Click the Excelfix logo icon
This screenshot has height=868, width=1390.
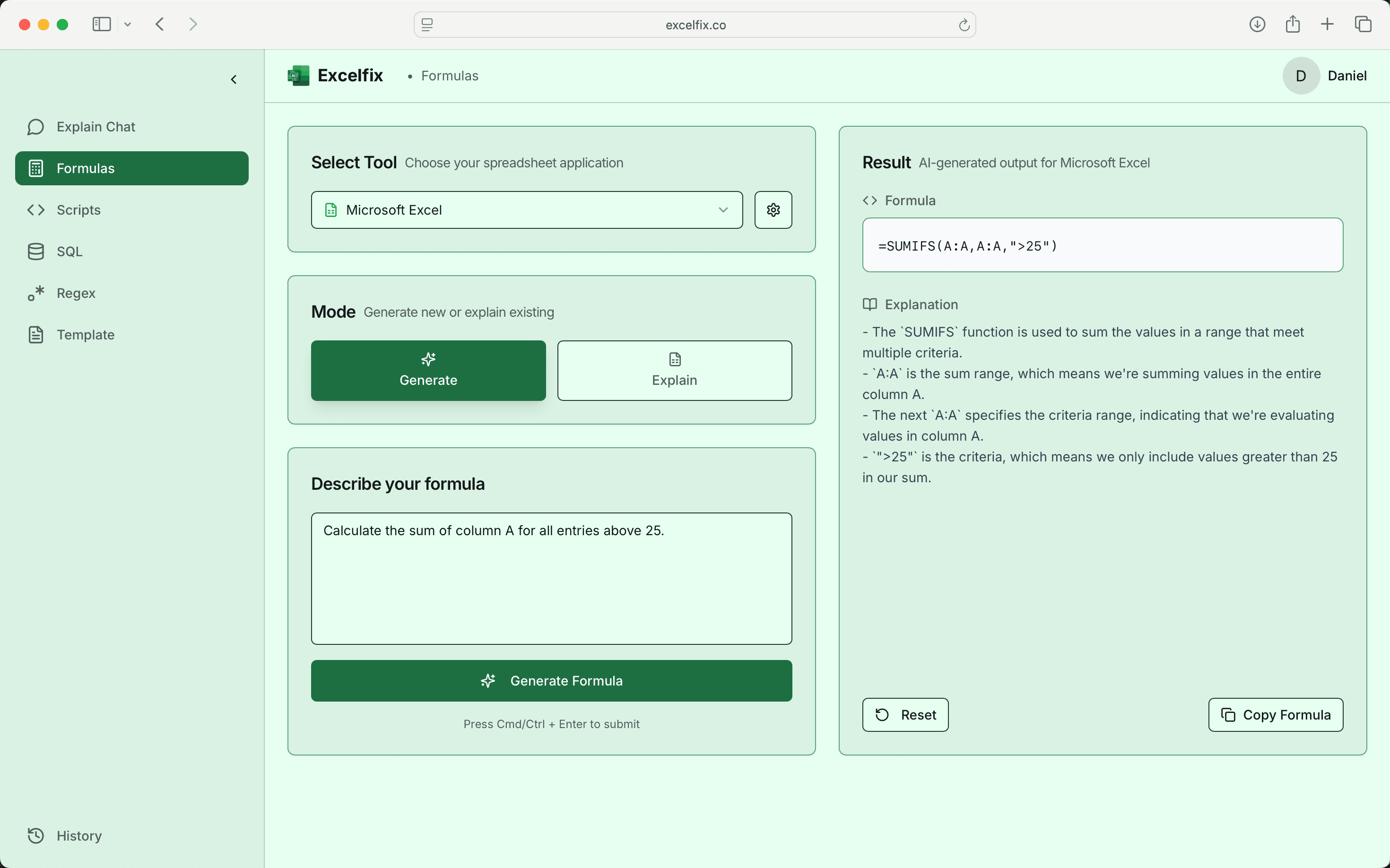click(298, 76)
